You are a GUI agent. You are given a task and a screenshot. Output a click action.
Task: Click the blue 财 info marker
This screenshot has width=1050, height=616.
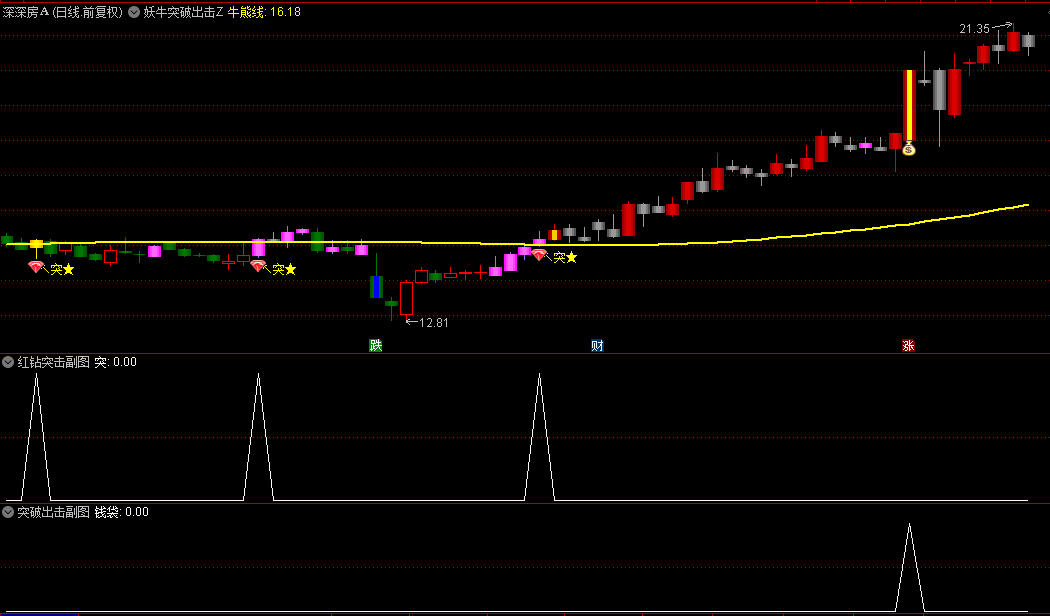[597, 345]
